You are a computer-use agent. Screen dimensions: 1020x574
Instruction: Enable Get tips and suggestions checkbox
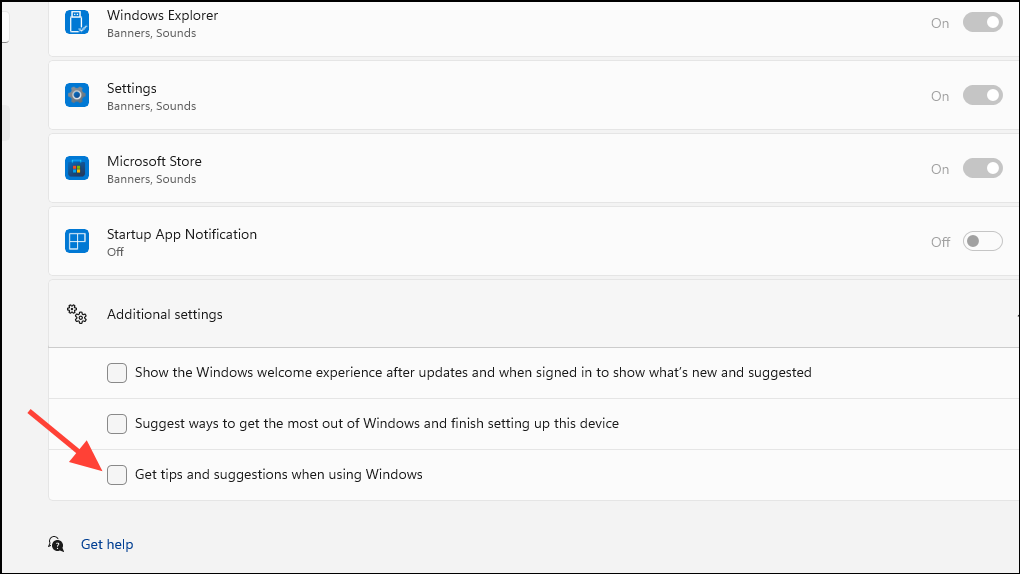point(117,475)
